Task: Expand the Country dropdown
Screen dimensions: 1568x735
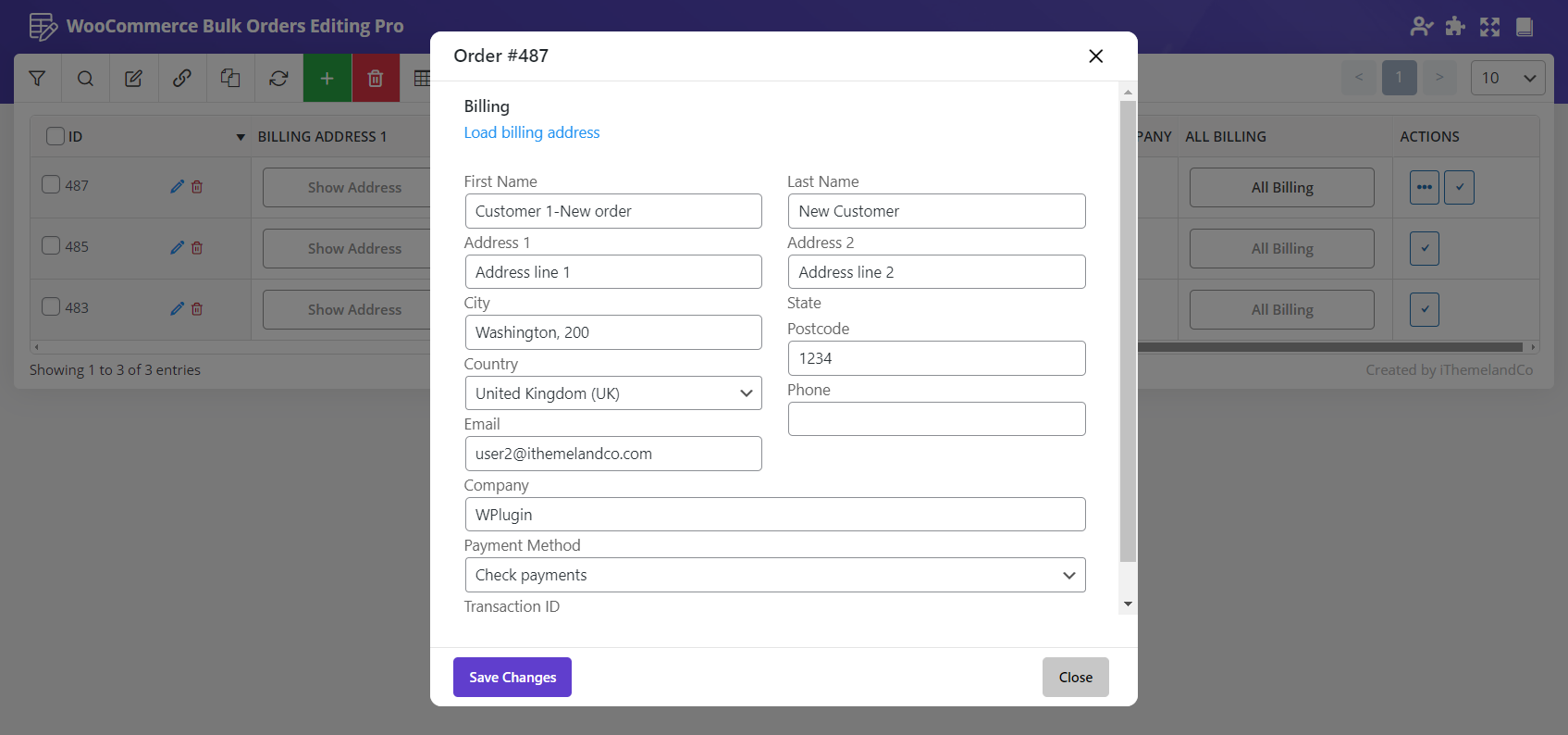Action: click(612, 393)
